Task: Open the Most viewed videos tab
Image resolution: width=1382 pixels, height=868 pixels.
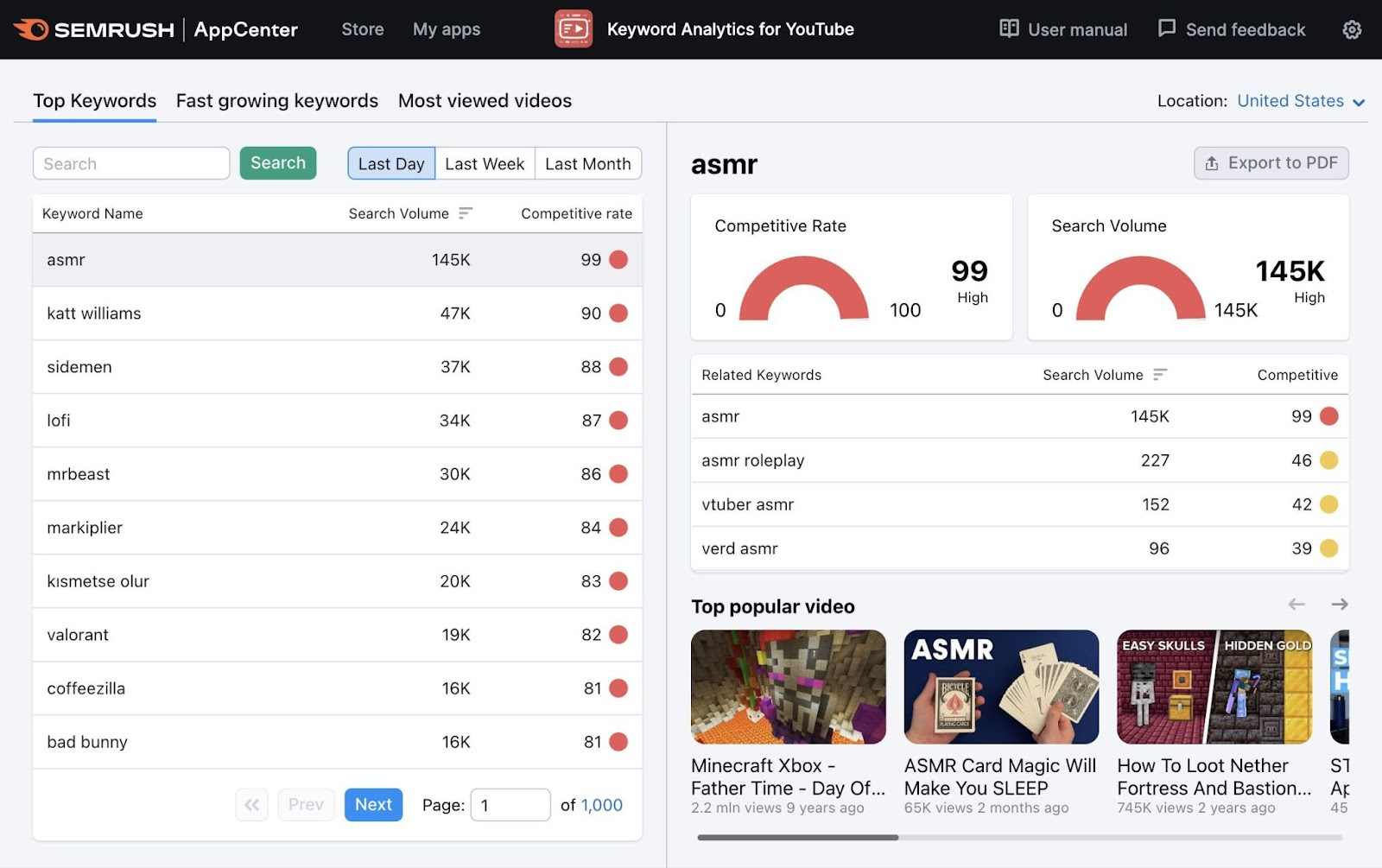Action: pyautogui.click(x=485, y=101)
